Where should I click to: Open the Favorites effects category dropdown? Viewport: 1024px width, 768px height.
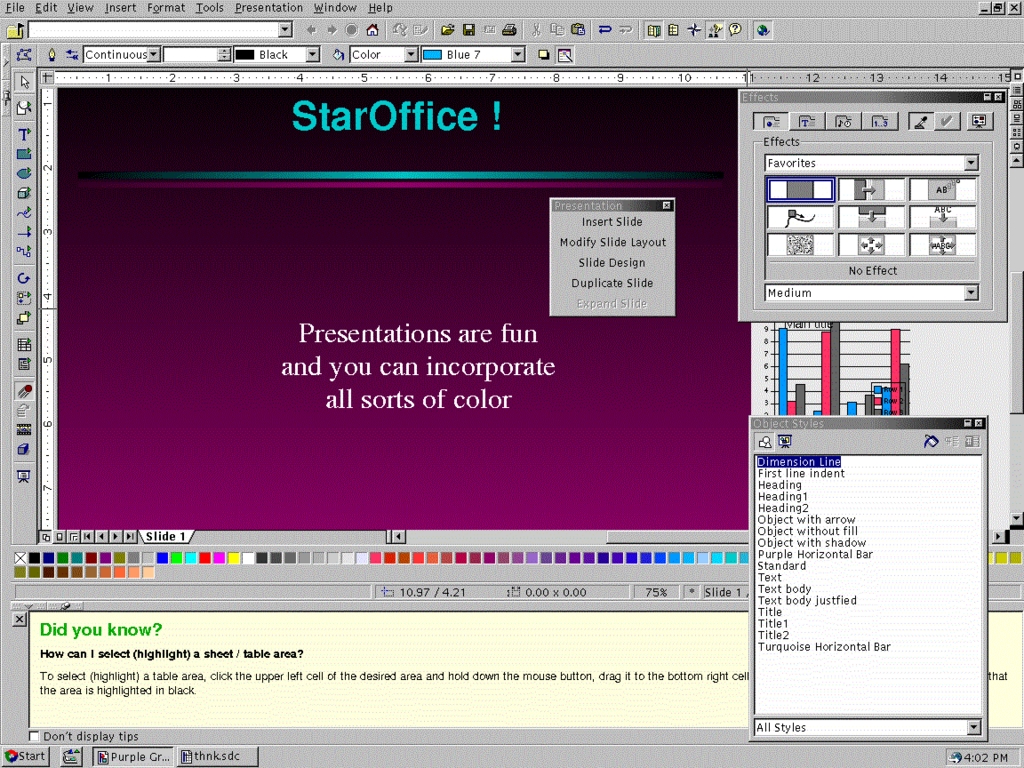tap(970, 163)
